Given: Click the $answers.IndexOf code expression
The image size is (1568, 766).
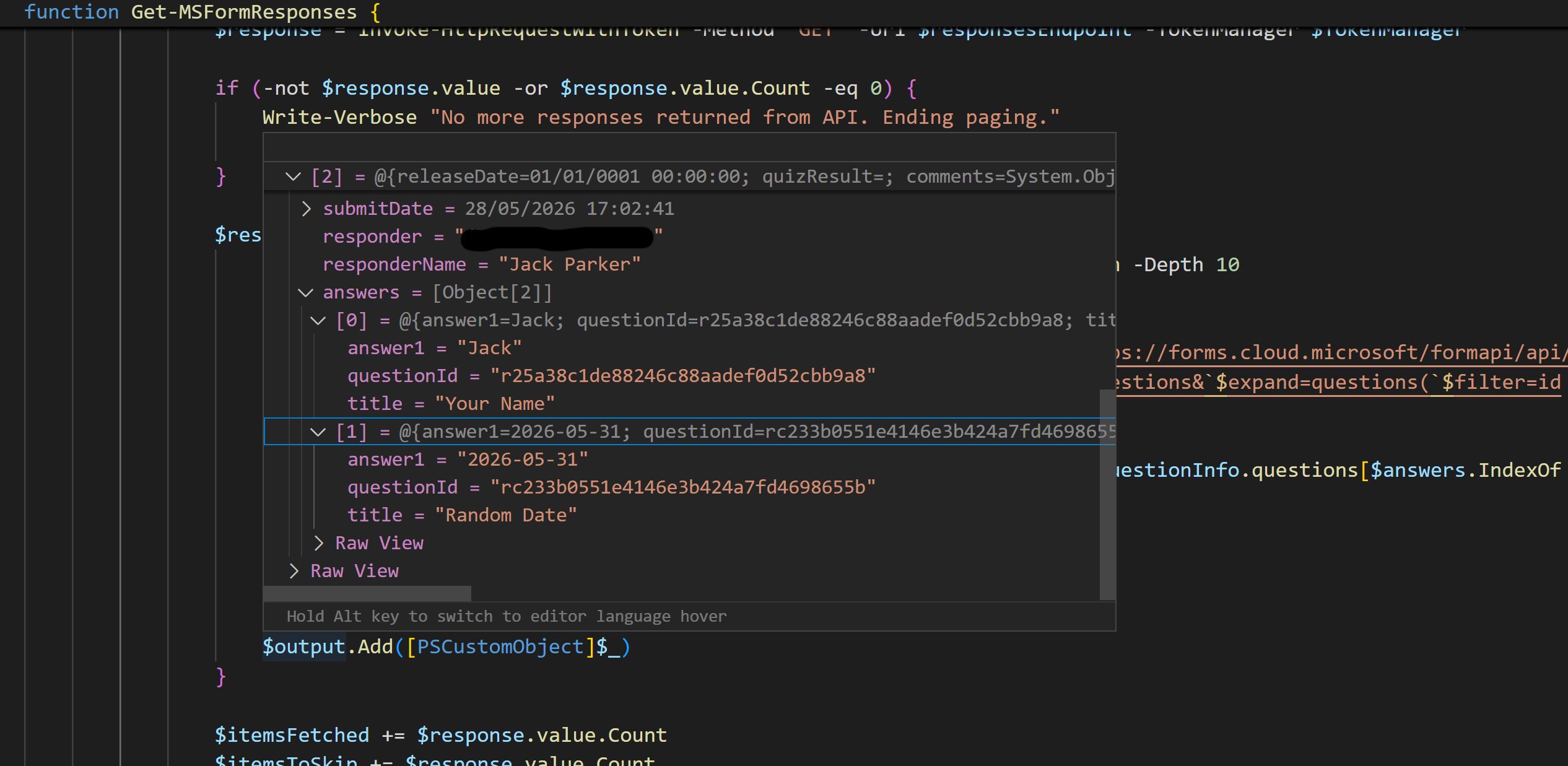Looking at the screenshot, I should pos(1465,470).
